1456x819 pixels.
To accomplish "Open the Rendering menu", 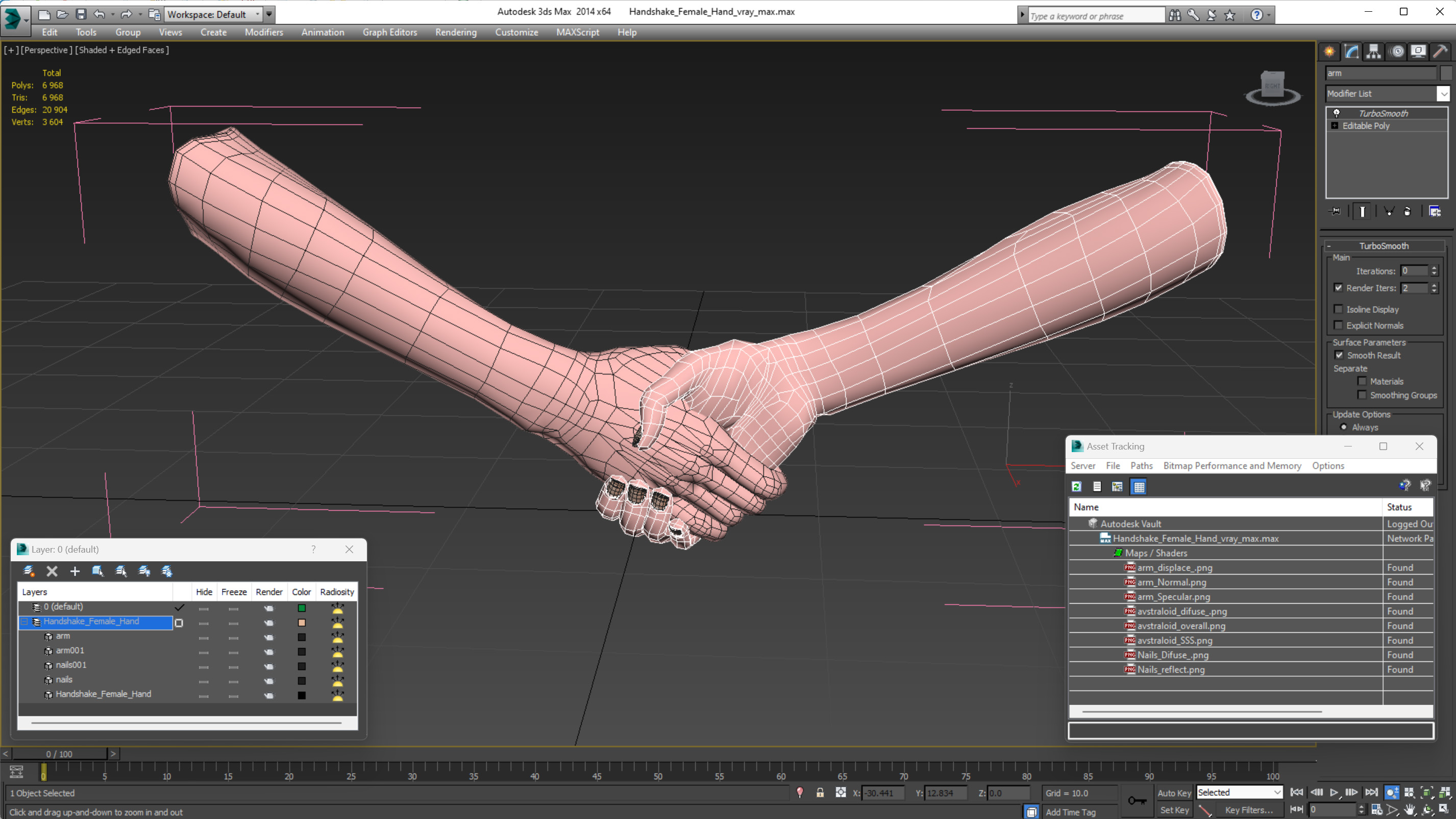I will [456, 32].
